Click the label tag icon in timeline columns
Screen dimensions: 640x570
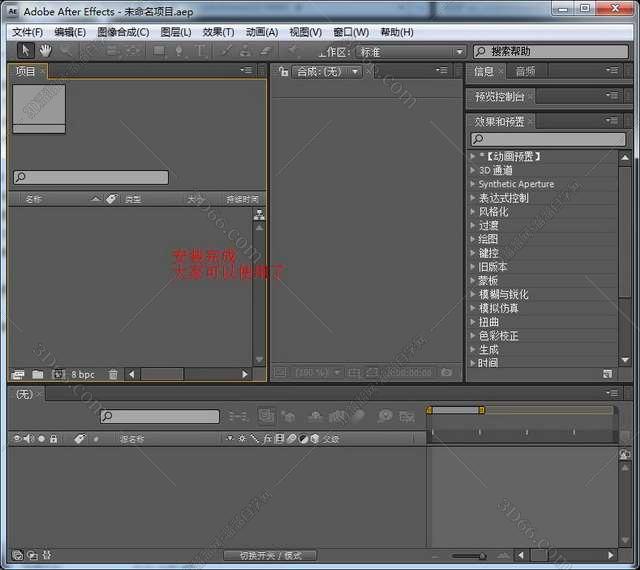coord(80,439)
